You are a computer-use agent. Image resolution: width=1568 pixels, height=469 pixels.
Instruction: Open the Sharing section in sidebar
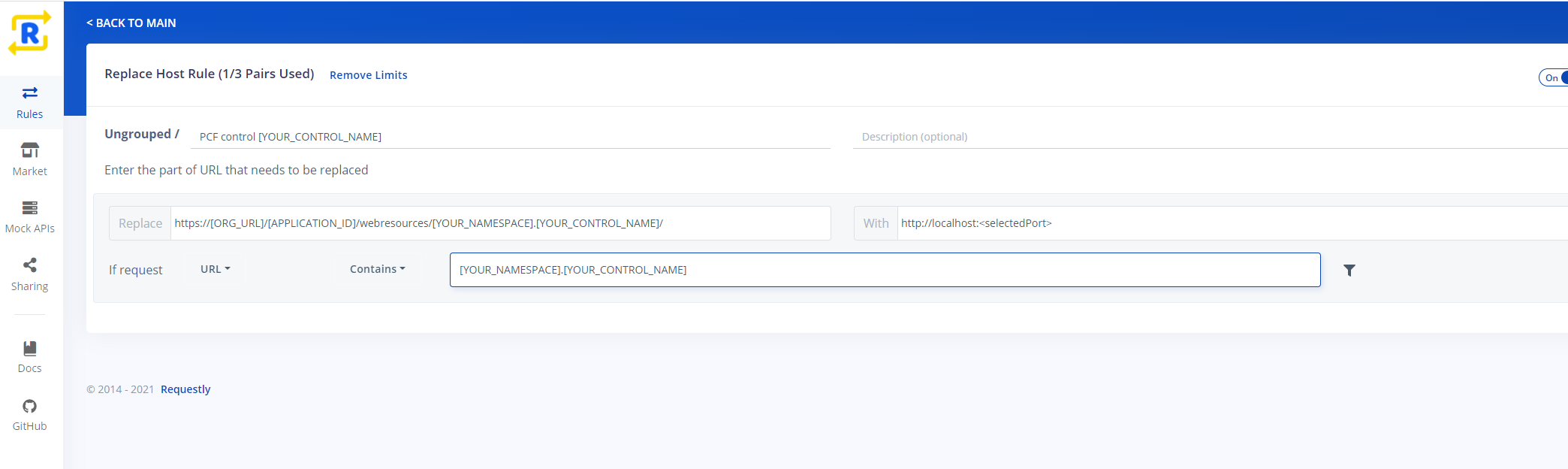(x=30, y=274)
